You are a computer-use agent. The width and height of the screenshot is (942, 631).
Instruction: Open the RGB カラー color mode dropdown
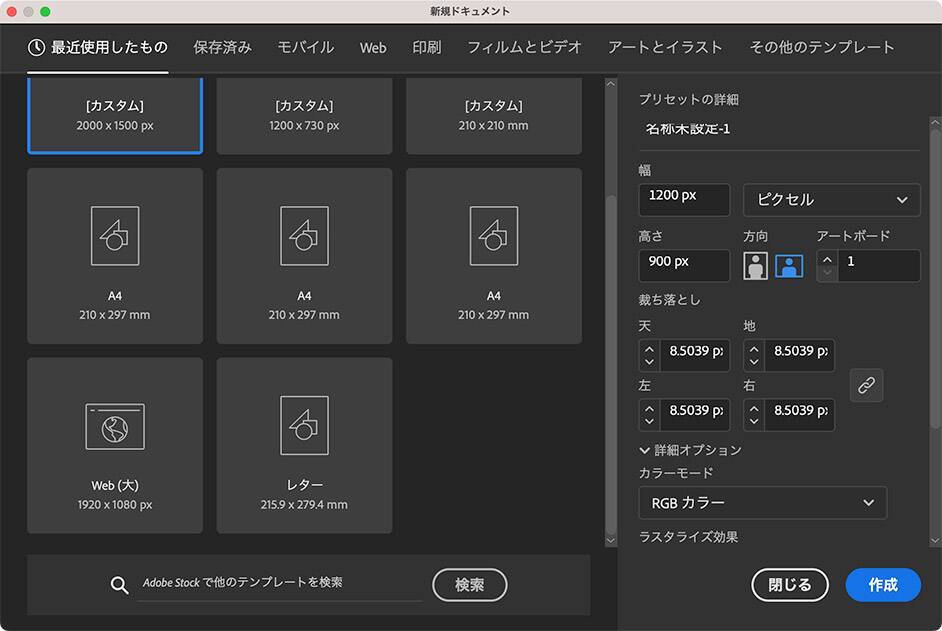762,503
